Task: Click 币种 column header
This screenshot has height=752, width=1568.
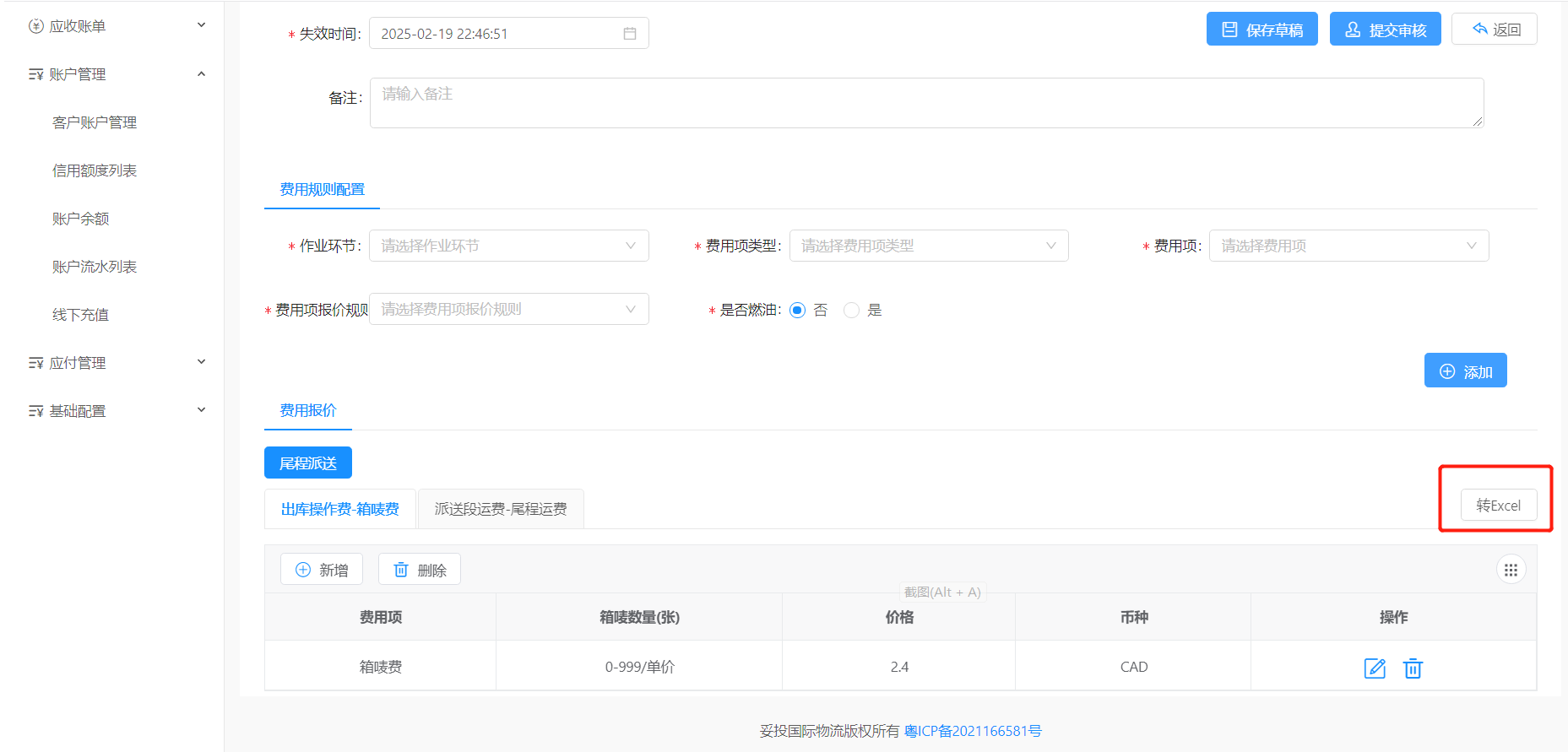Action: tap(1133, 617)
